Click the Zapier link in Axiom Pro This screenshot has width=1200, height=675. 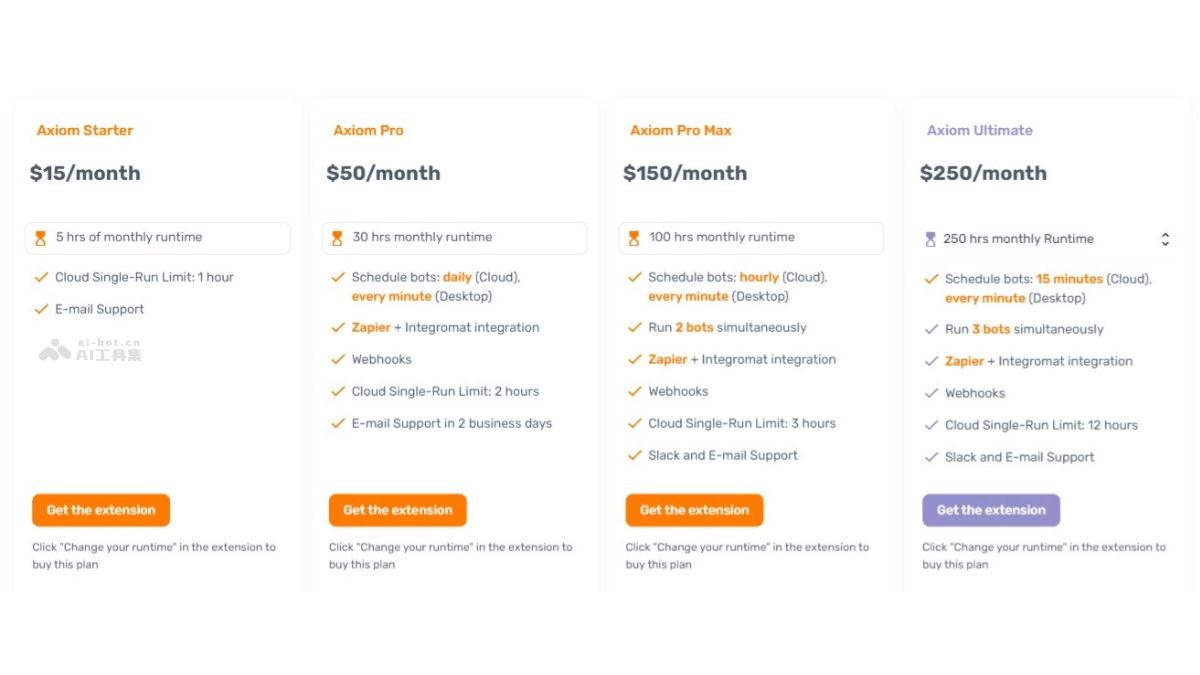click(x=371, y=327)
